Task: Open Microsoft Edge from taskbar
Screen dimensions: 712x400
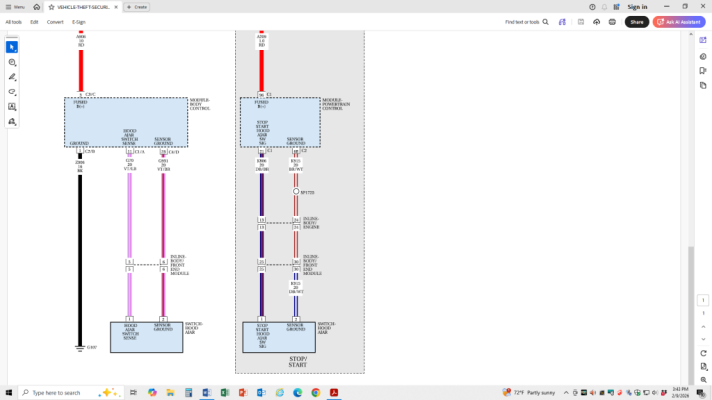Action: (297, 392)
